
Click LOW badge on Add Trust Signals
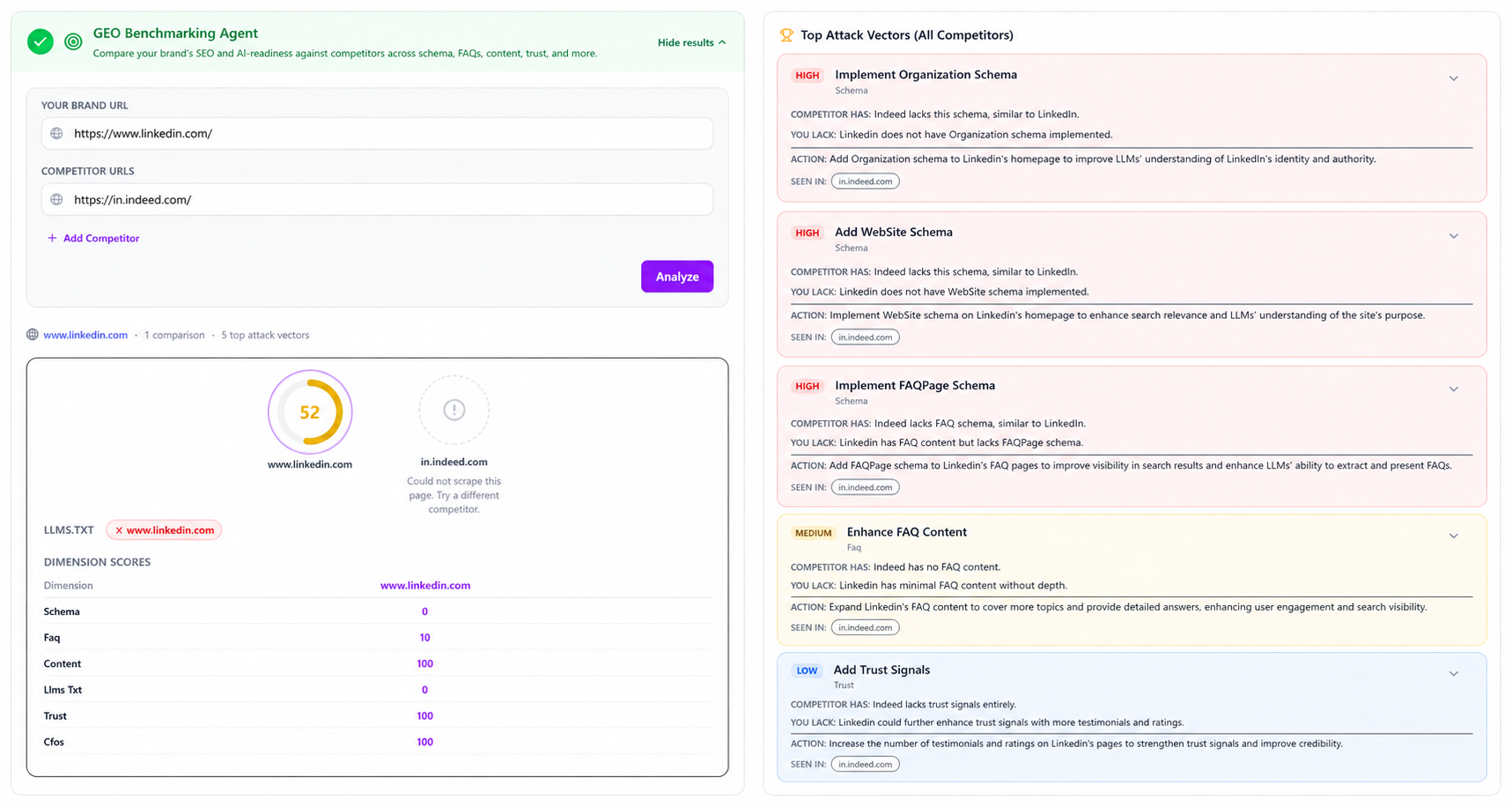point(807,671)
